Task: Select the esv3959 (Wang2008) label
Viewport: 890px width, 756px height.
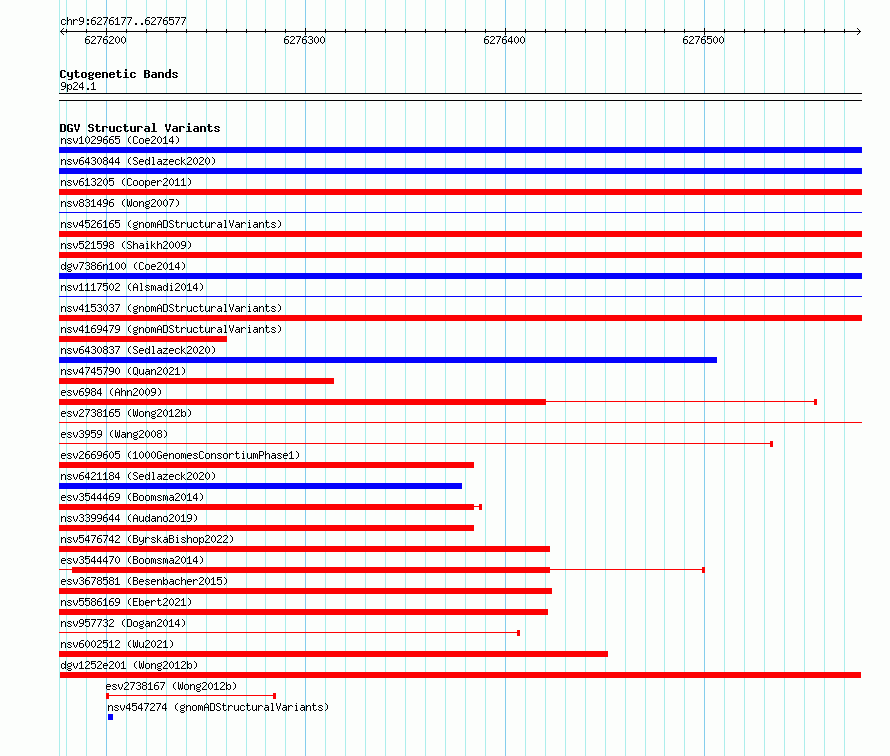Action: [x=114, y=434]
